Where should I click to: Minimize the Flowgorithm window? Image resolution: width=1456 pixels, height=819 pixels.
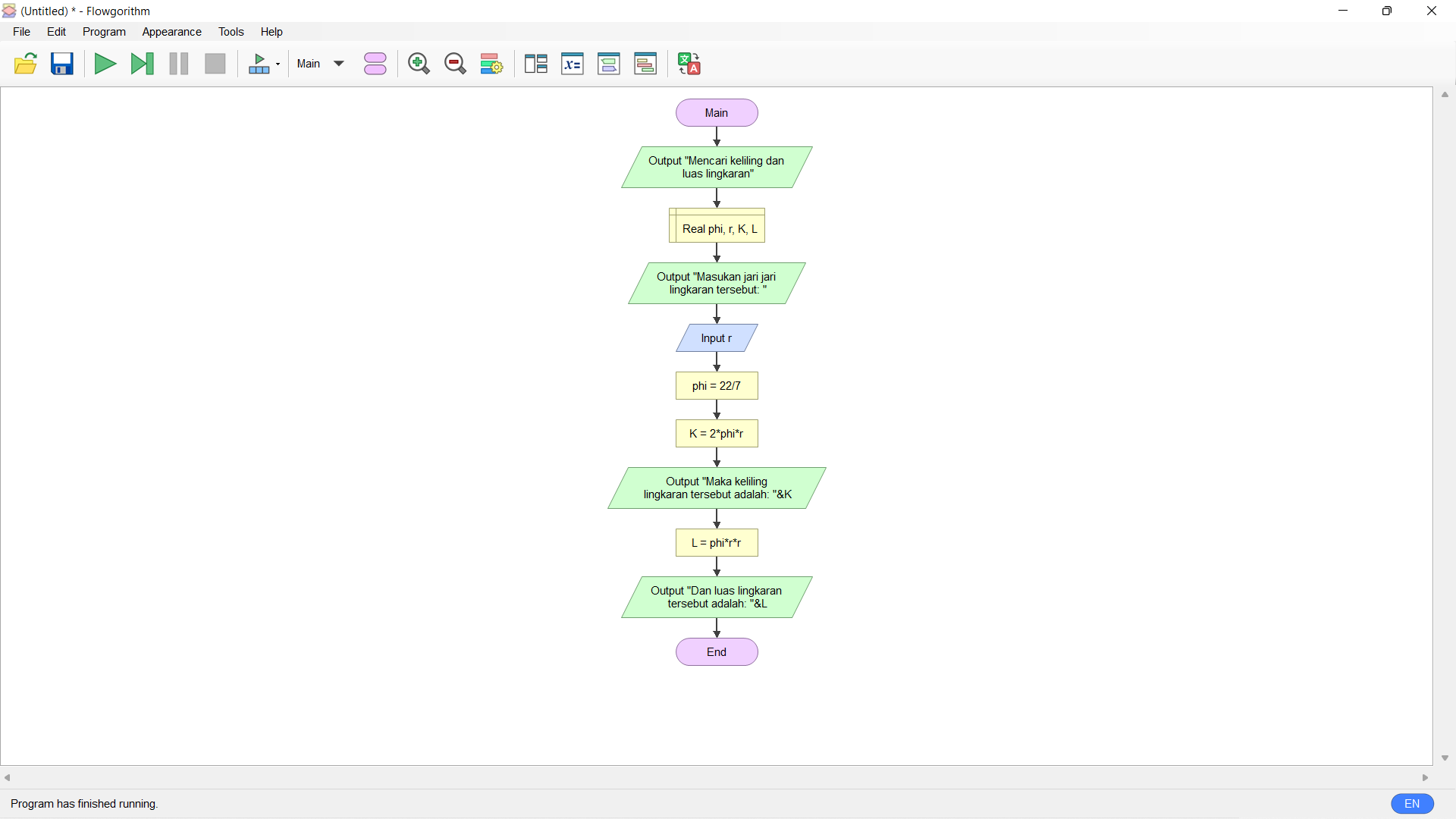tap(1343, 11)
